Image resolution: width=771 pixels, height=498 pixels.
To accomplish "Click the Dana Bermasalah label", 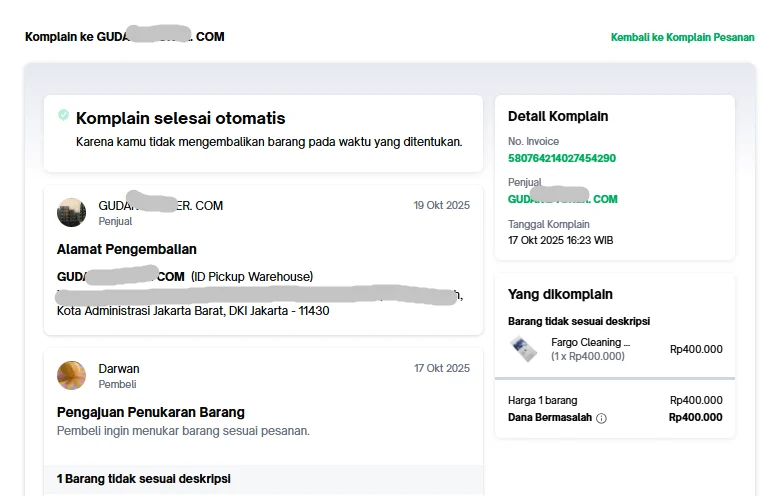I will [549, 417].
